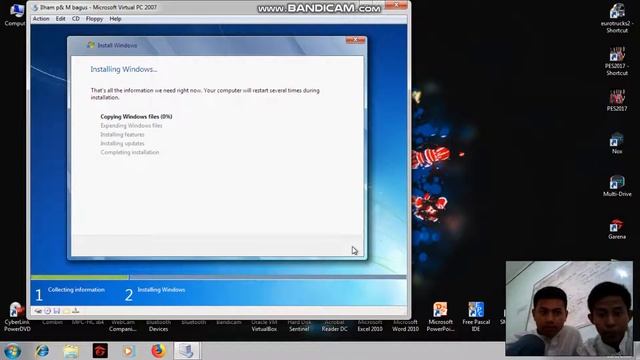Image resolution: width=640 pixels, height=360 pixels.
Task: Click the Completing installation line
Action: point(130,152)
